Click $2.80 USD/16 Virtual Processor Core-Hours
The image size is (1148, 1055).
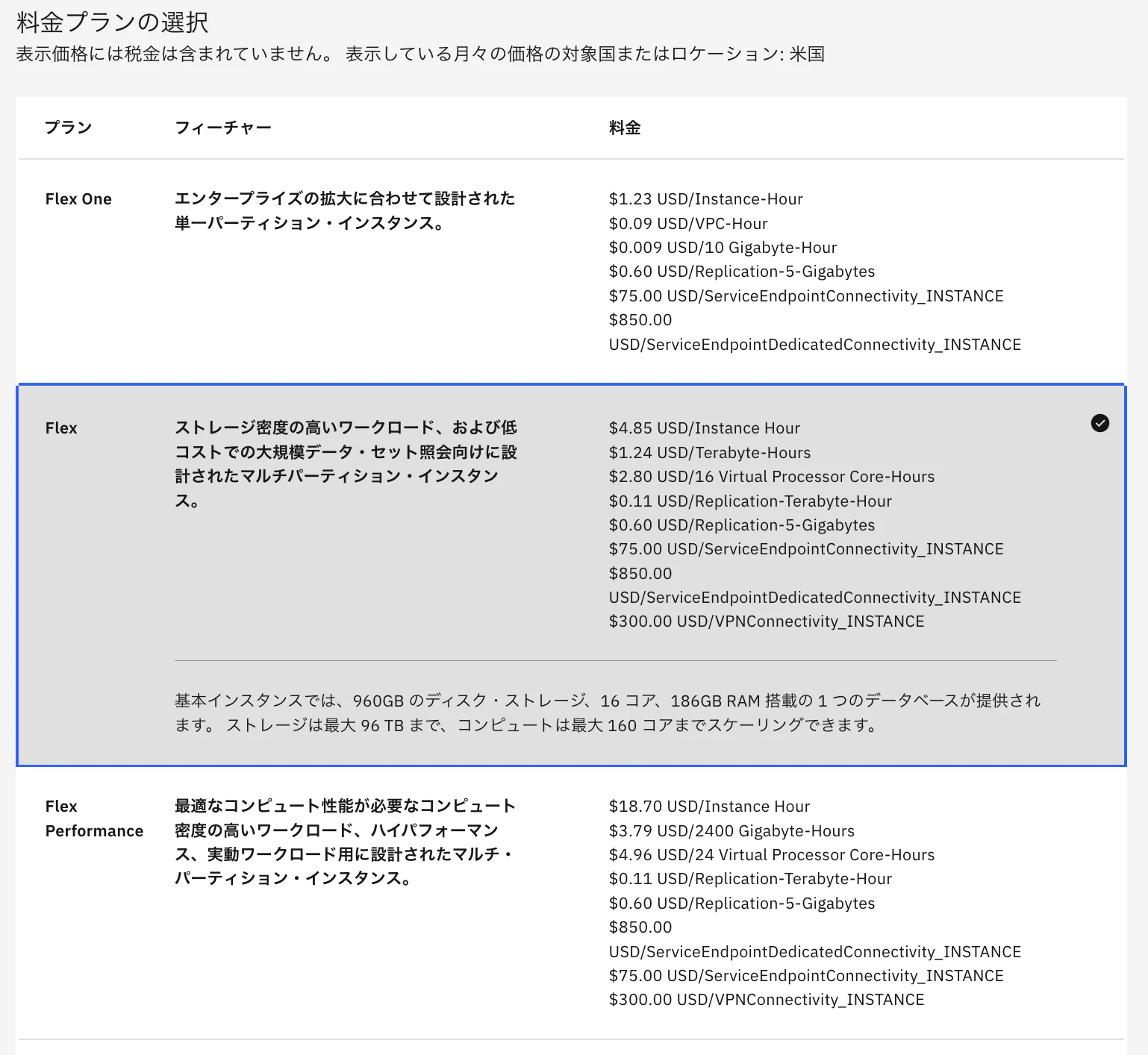772,477
